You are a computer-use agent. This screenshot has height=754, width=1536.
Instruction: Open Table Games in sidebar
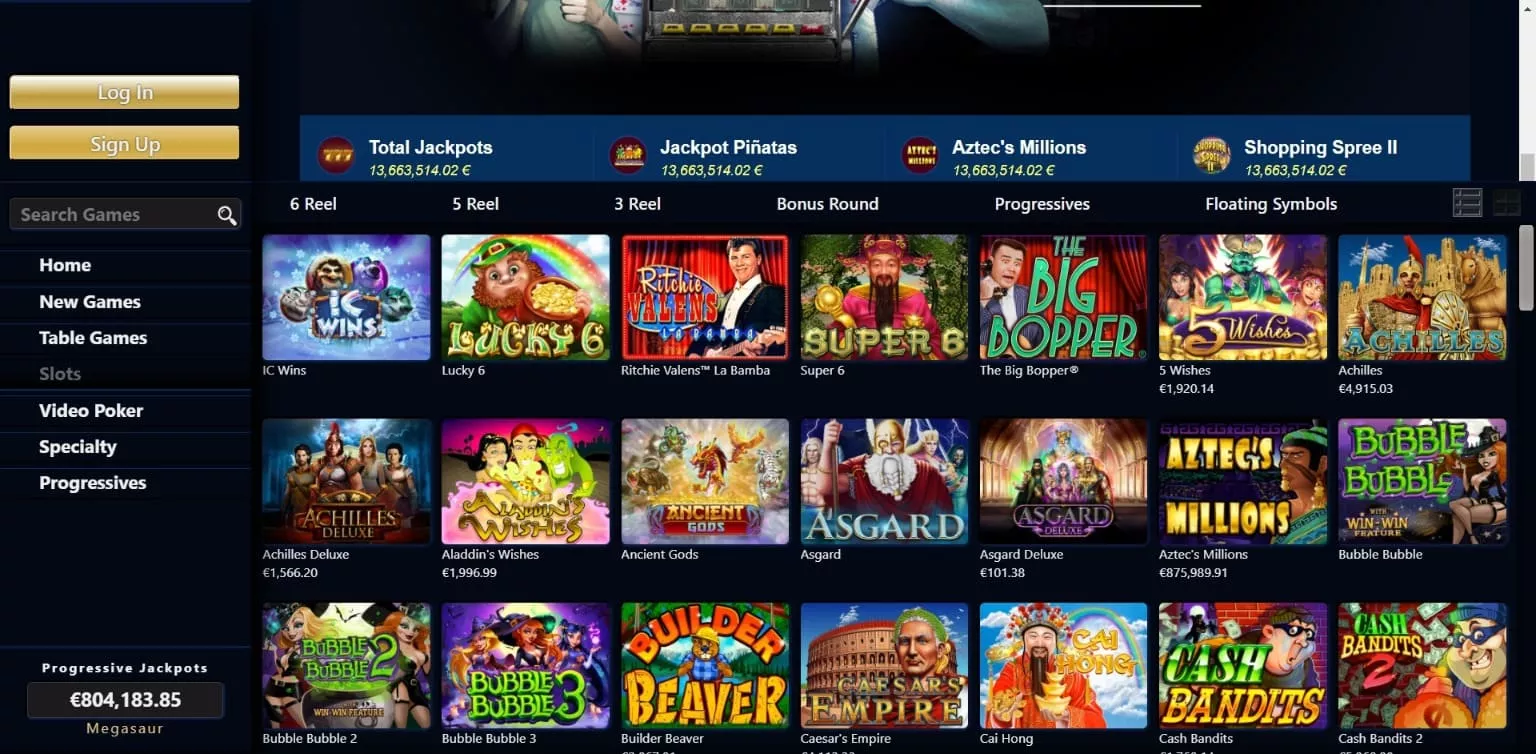coord(93,338)
